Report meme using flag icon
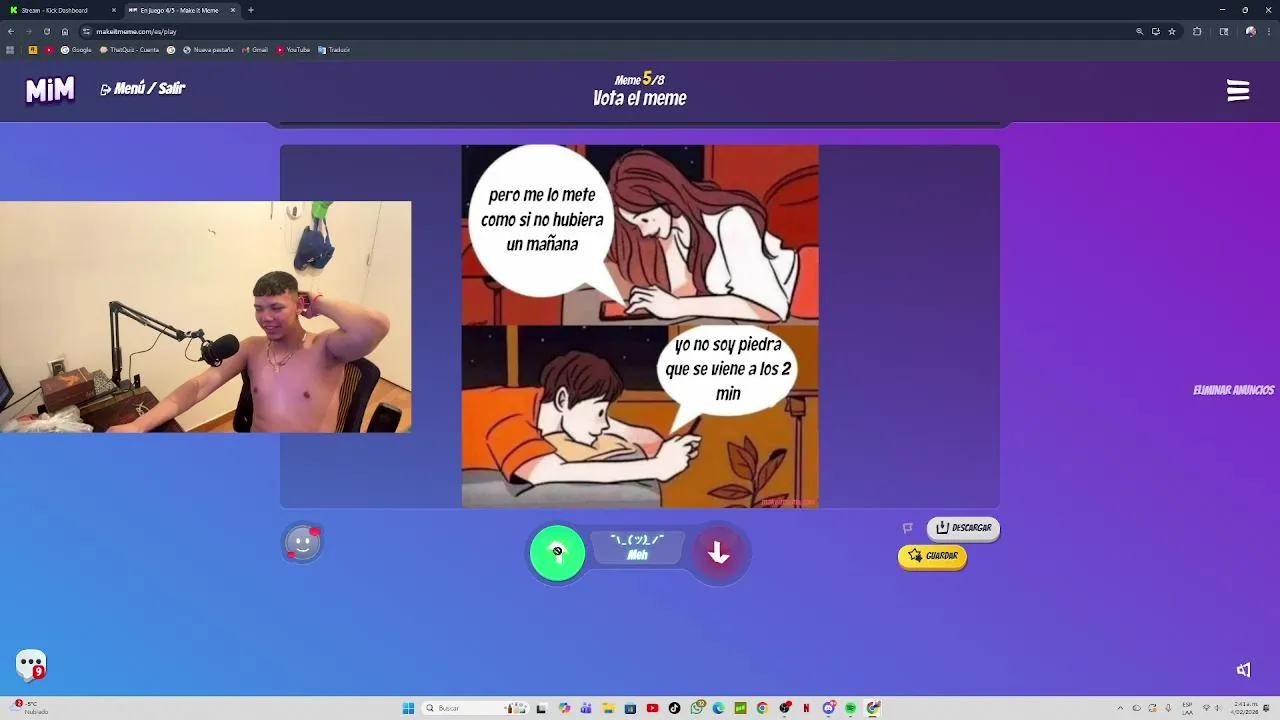This screenshot has height=720, width=1280. point(908,528)
